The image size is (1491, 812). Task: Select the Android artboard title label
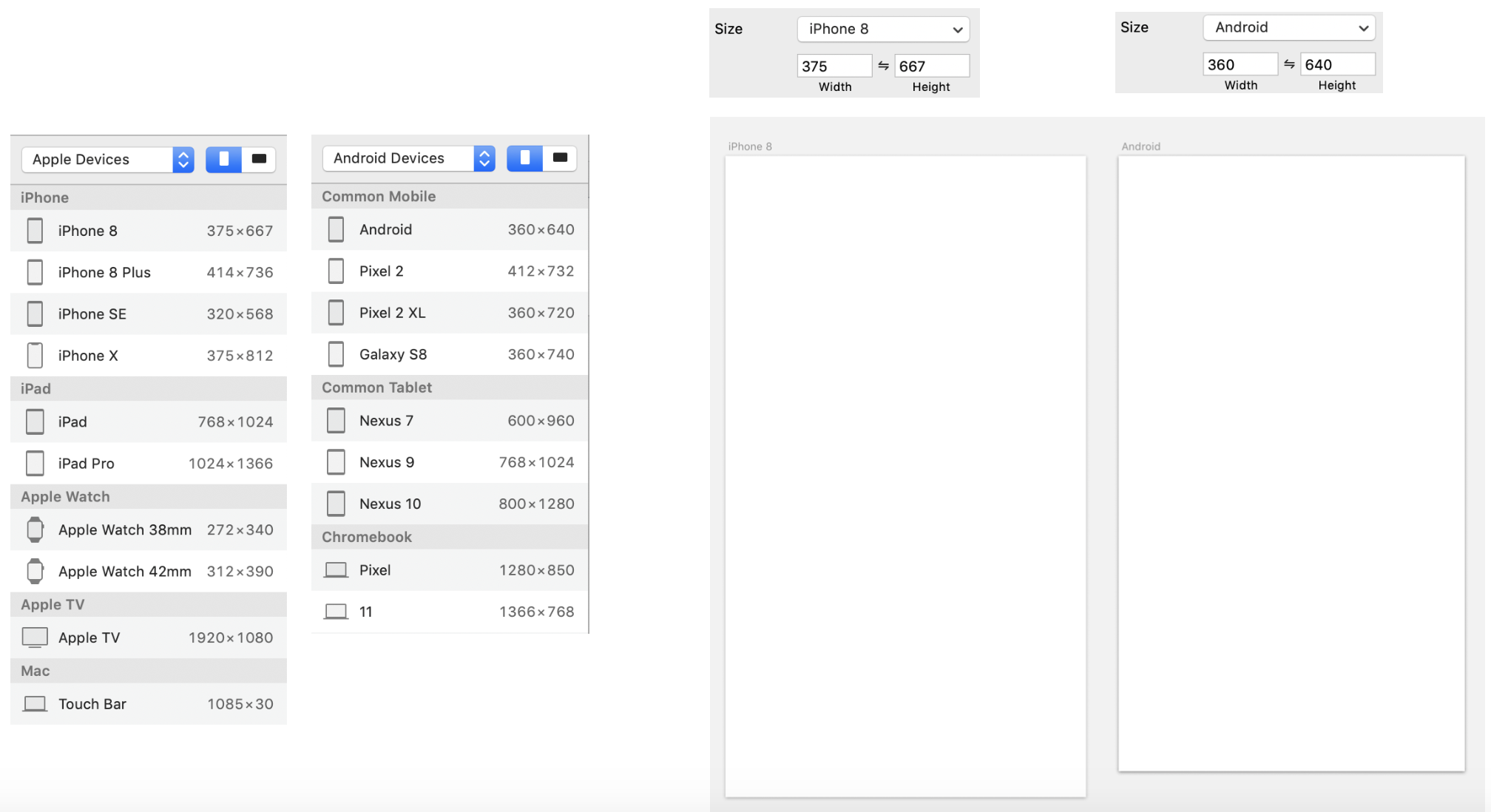tap(1140, 146)
